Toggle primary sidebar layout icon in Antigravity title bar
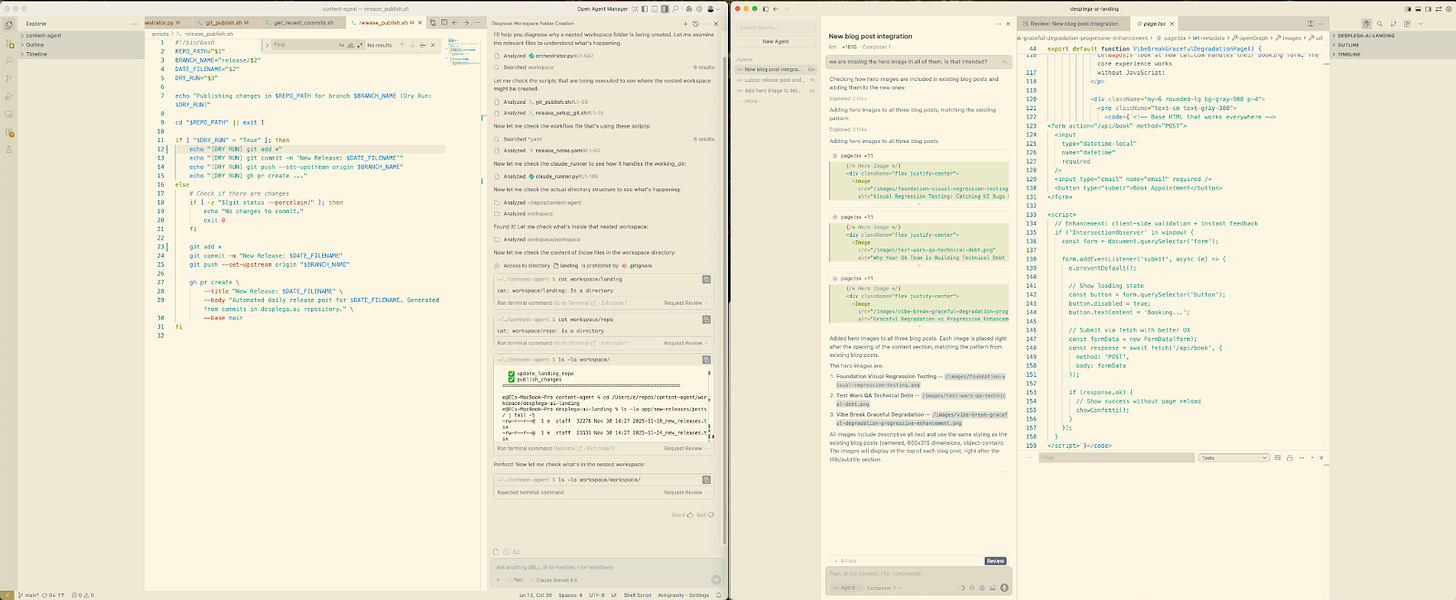Viewport: 1456px width, 600px height. [643, 9]
